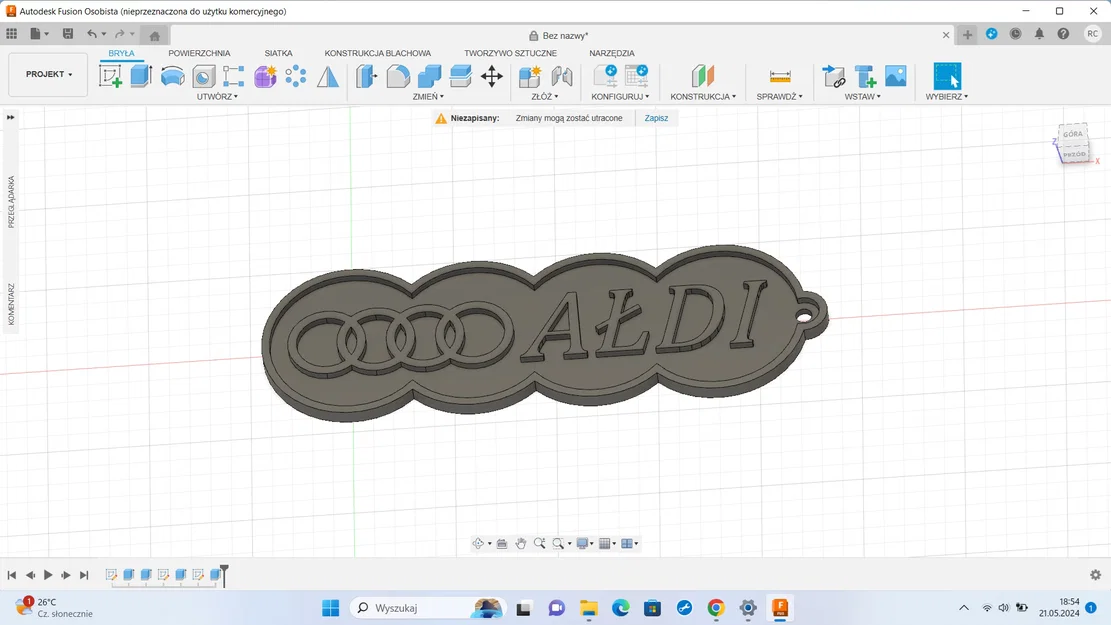This screenshot has height=625, width=1111.
Task: Switch to the SIATKA tab
Action: pos(278,53)
